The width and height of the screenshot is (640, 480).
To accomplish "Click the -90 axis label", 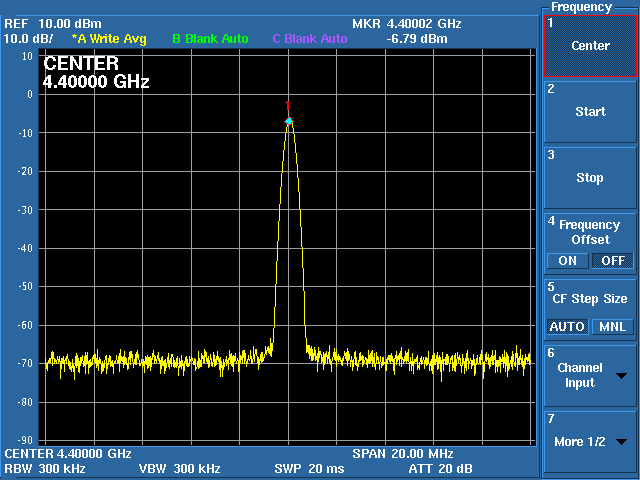I will pos(25,440).
